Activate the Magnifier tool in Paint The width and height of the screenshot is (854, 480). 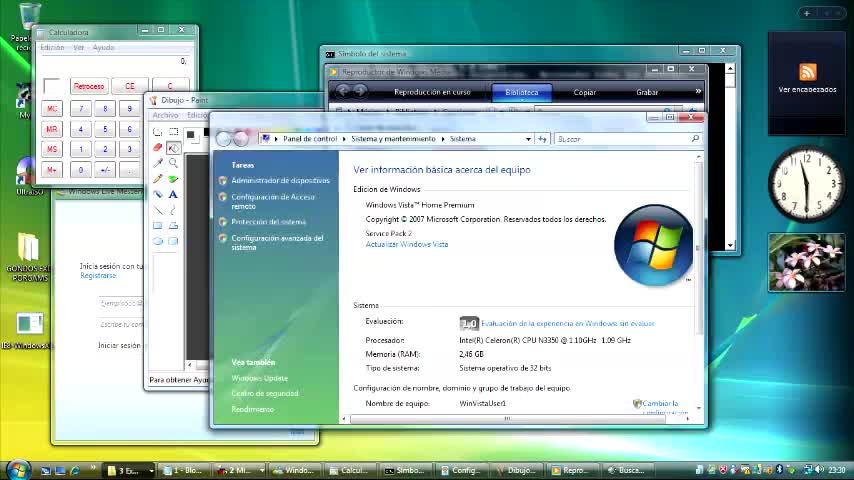[173, 163]
